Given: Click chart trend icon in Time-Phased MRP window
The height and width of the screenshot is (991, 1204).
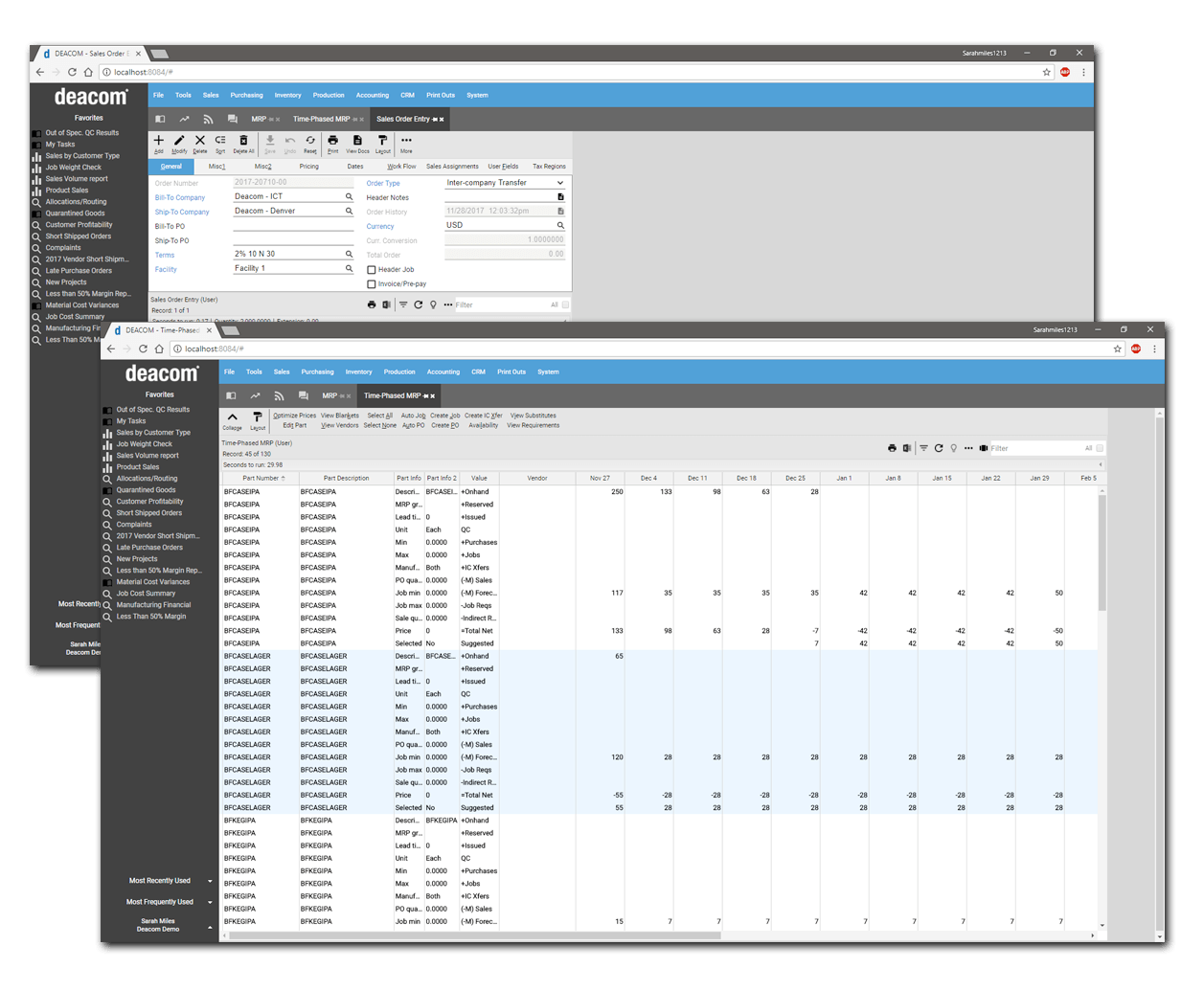Looking at the screenshot, I should tap(255, 395).
